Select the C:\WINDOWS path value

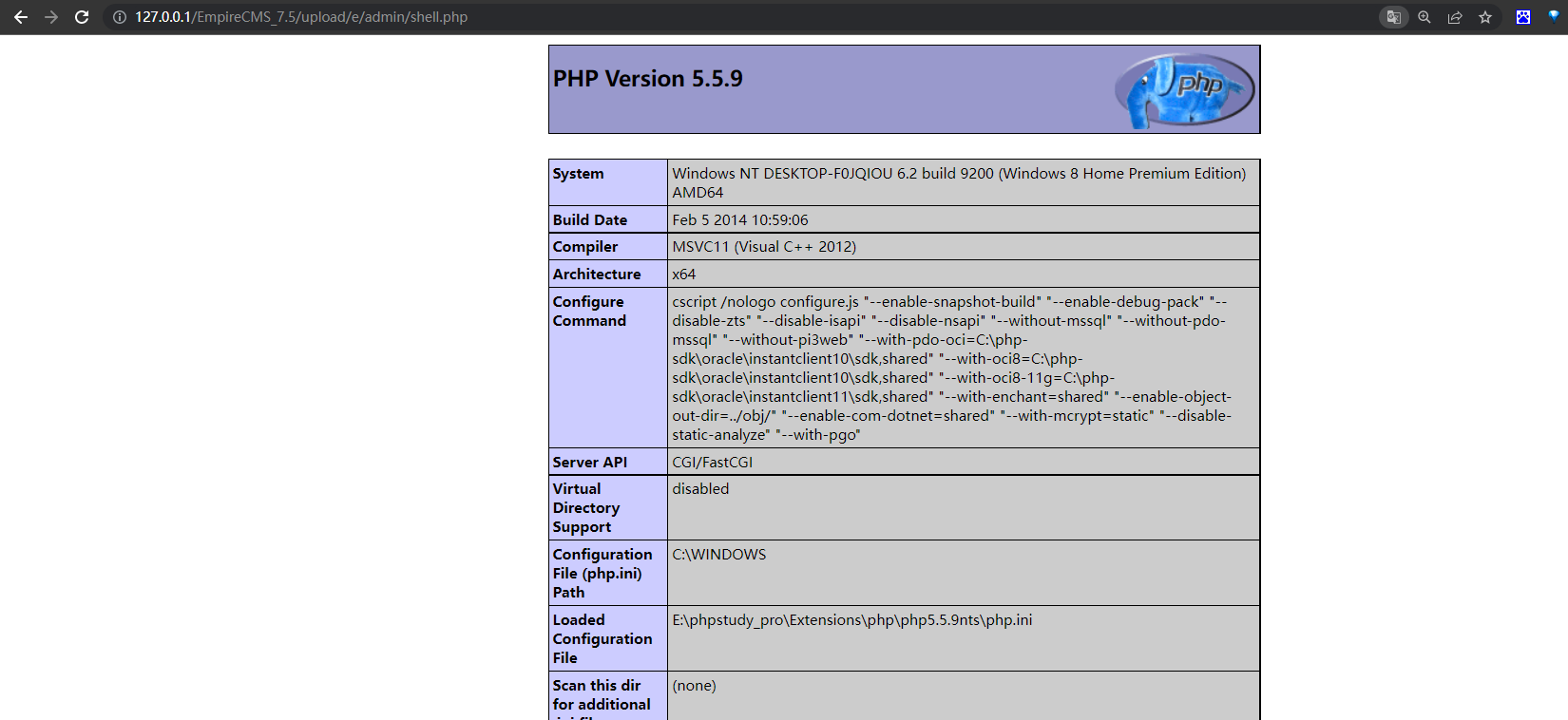719,555
